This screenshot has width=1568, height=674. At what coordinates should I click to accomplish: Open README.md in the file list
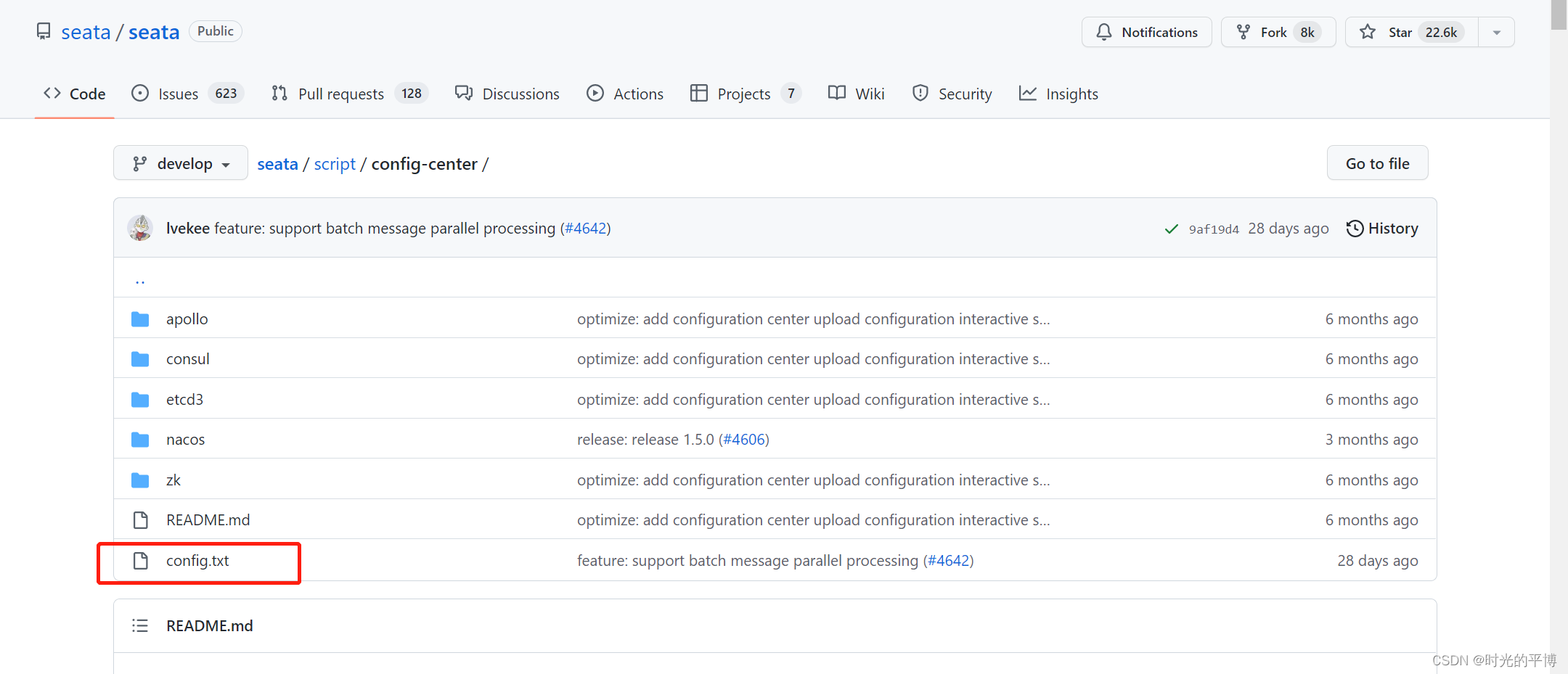[x=208, y=519]
